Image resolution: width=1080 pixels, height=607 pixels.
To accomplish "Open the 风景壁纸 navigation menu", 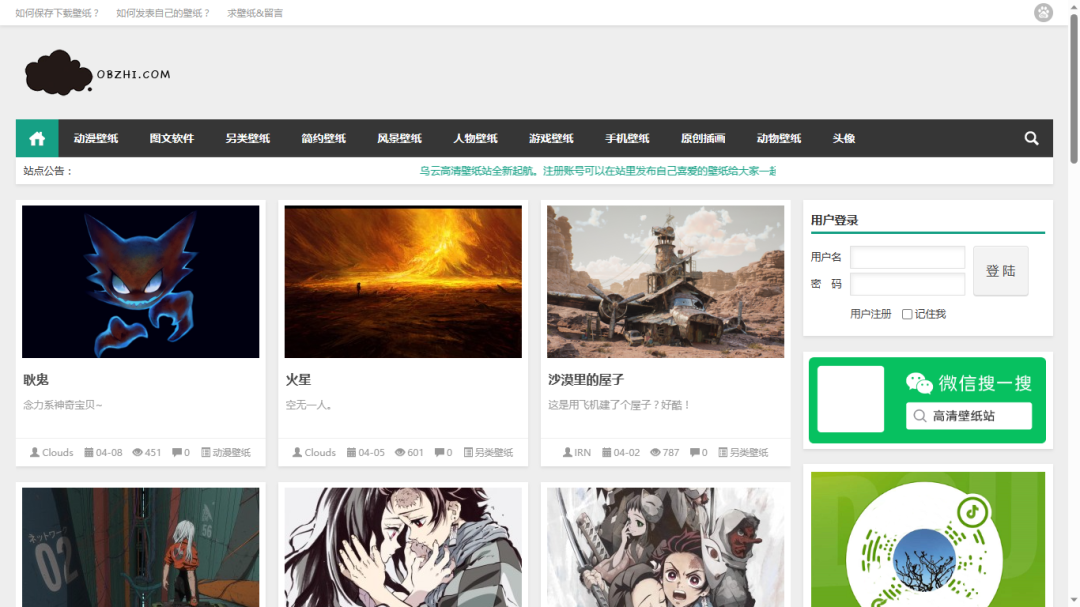I will pyautogui.click(x=399, y=138).
